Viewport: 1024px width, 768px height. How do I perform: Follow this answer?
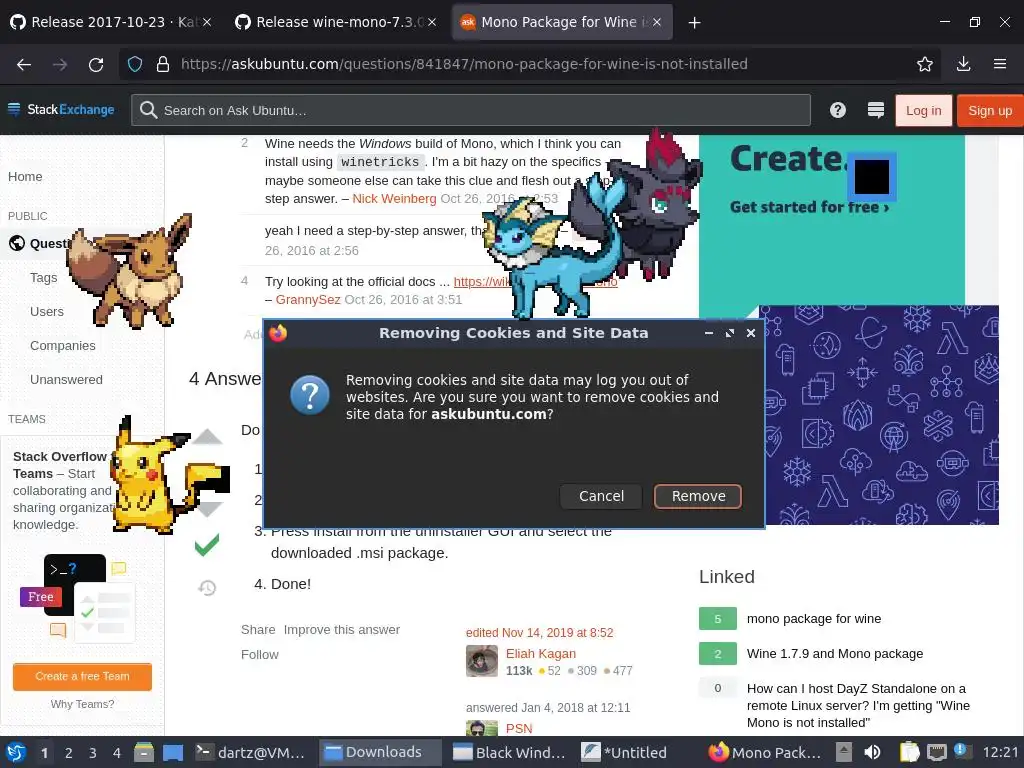click(259, 654)
